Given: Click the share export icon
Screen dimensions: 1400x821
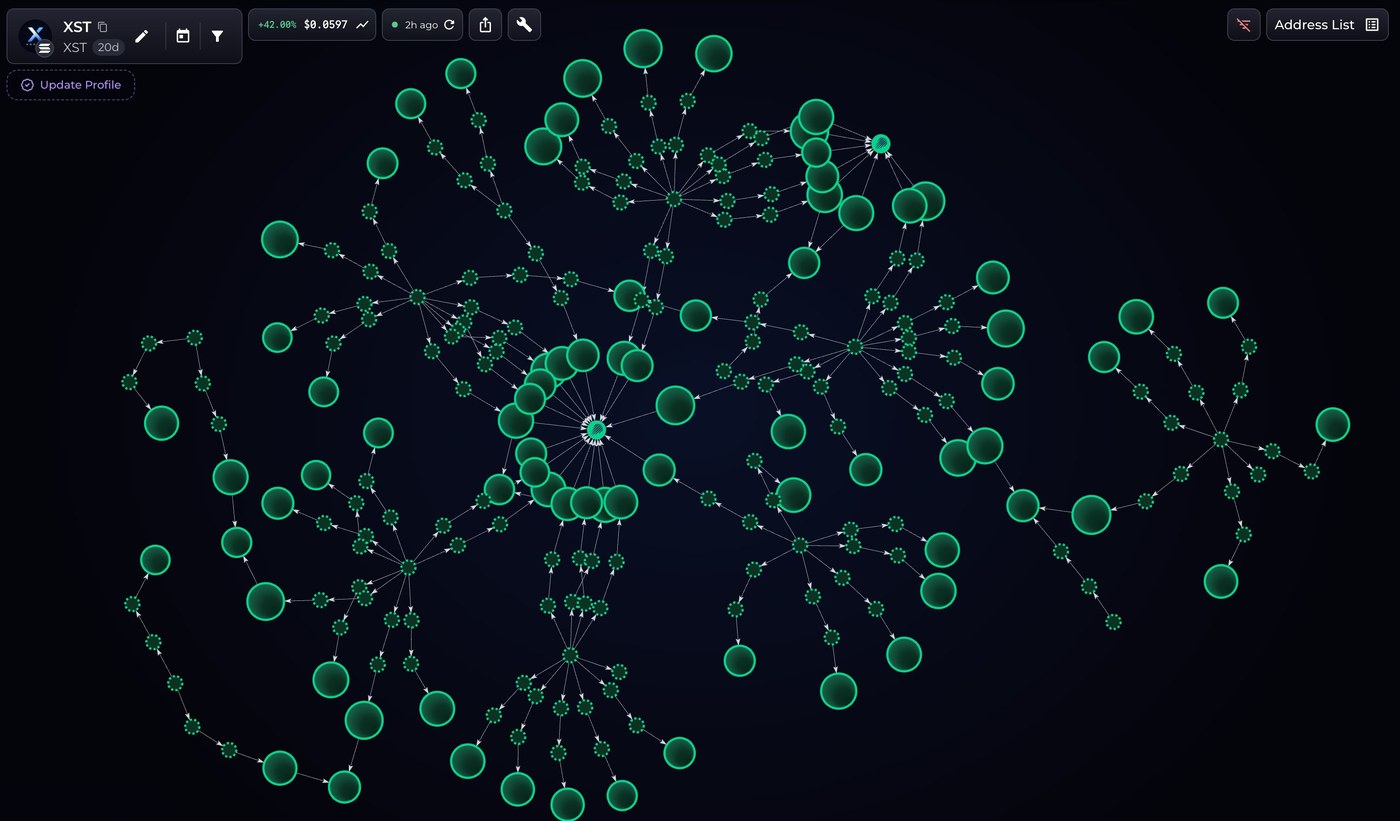Looking at the screenshot, I should point(485,25).
